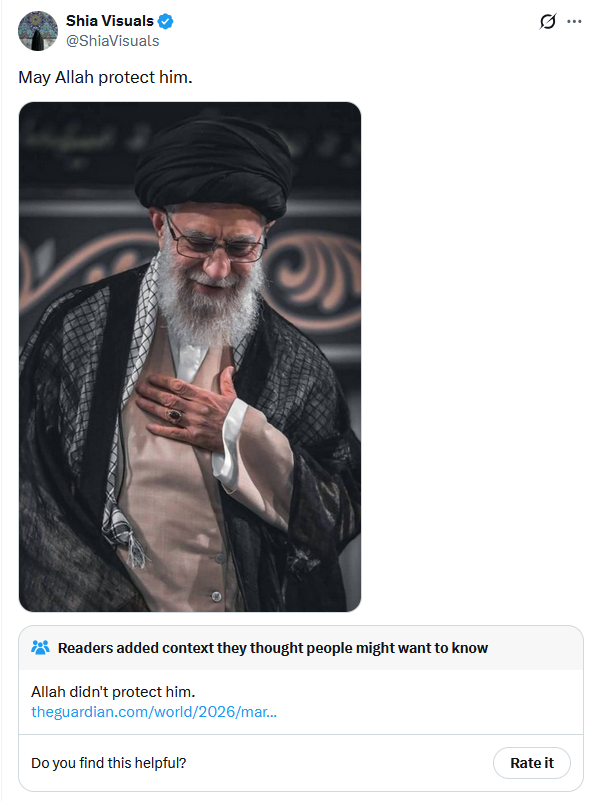Open the Shia Visuals profile avatar
Screen dimensions: 597x801
[38, 31]
